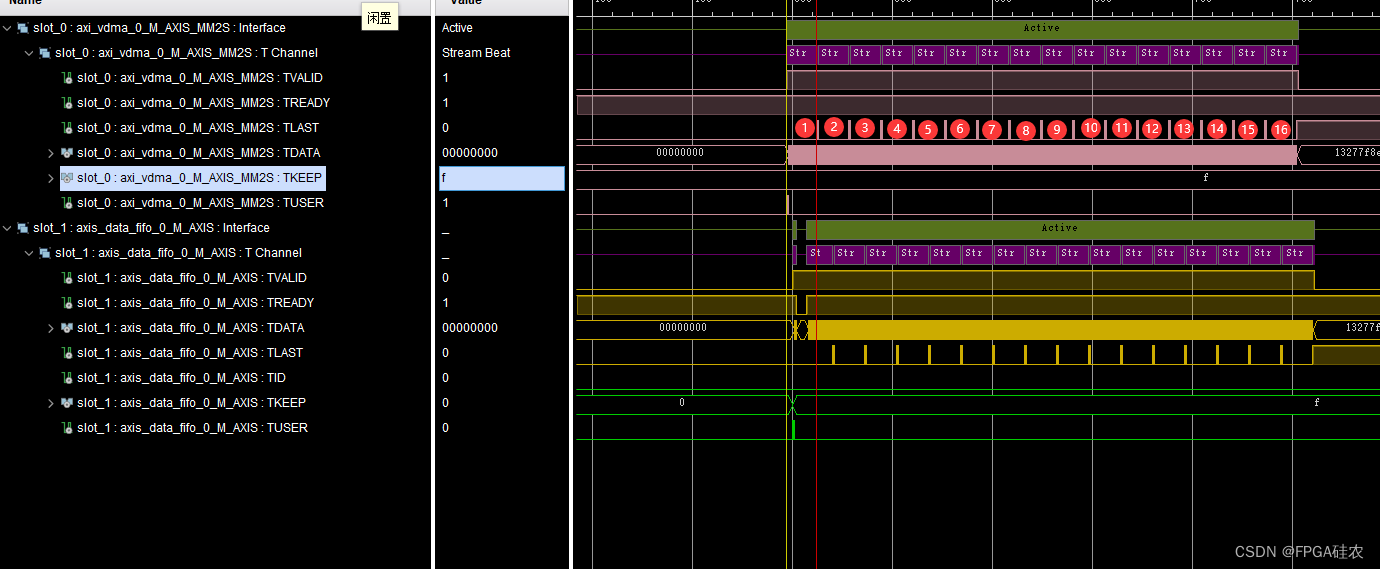Click the slot_0 TKEEP bus icon
Viewport: 1380px width, 569px height.
click(x=67, y=178)
